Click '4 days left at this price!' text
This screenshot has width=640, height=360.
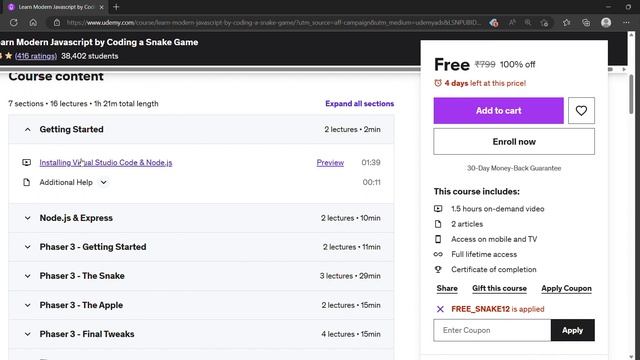(x=485, y=83)
